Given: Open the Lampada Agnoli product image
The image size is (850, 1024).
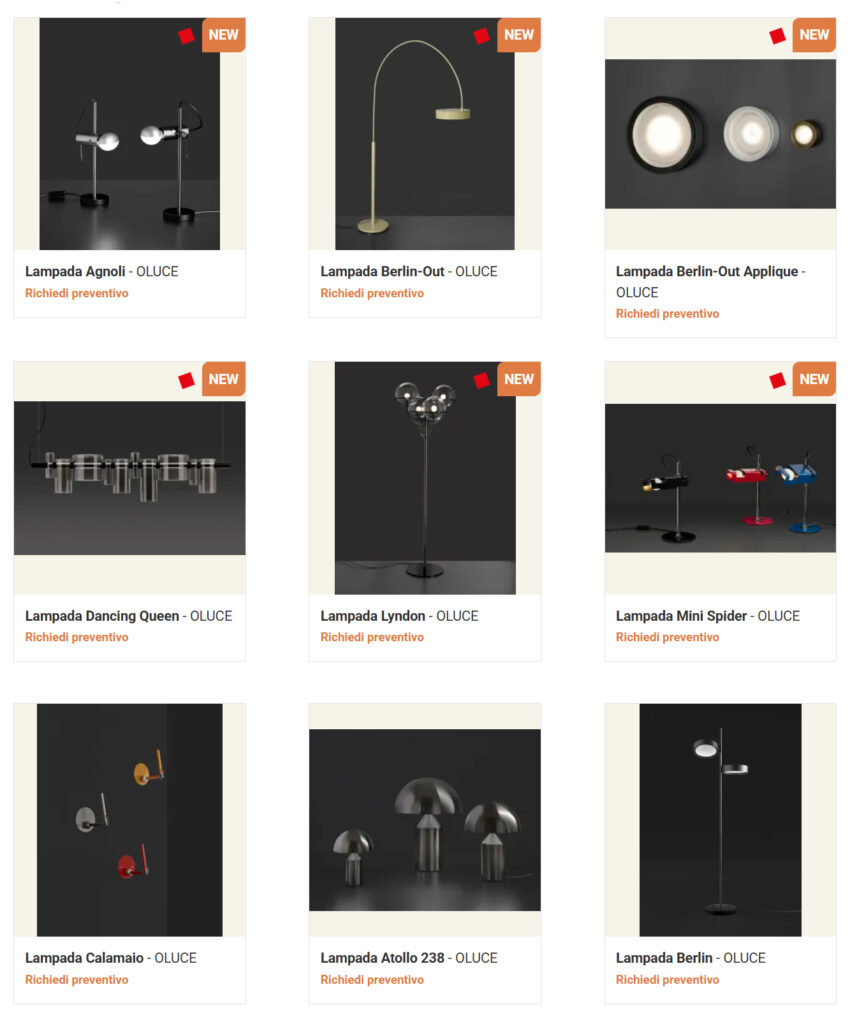Looking at the screenshot, I should [129, 134].
